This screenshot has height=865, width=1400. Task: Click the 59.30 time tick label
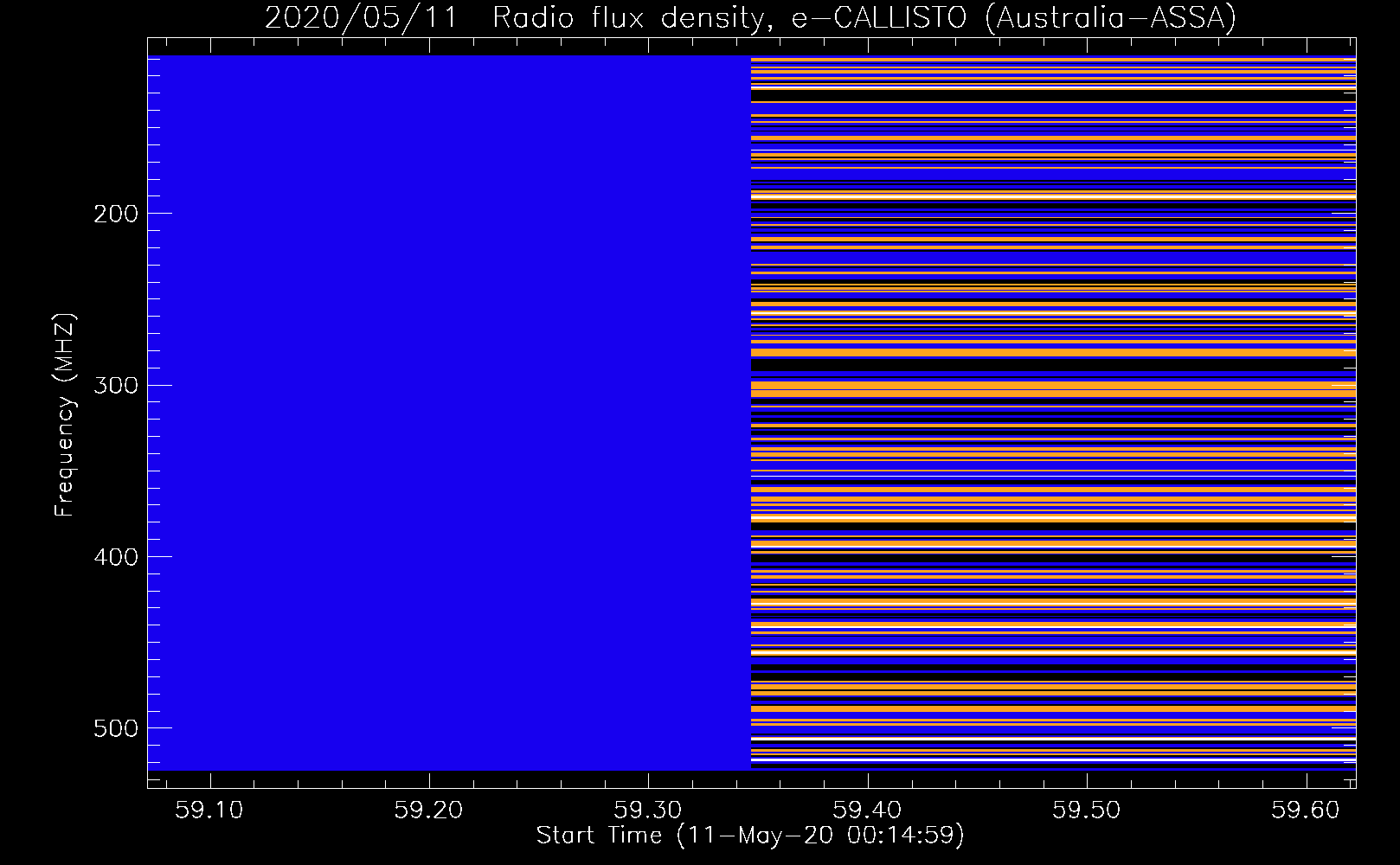coord(648,811)
